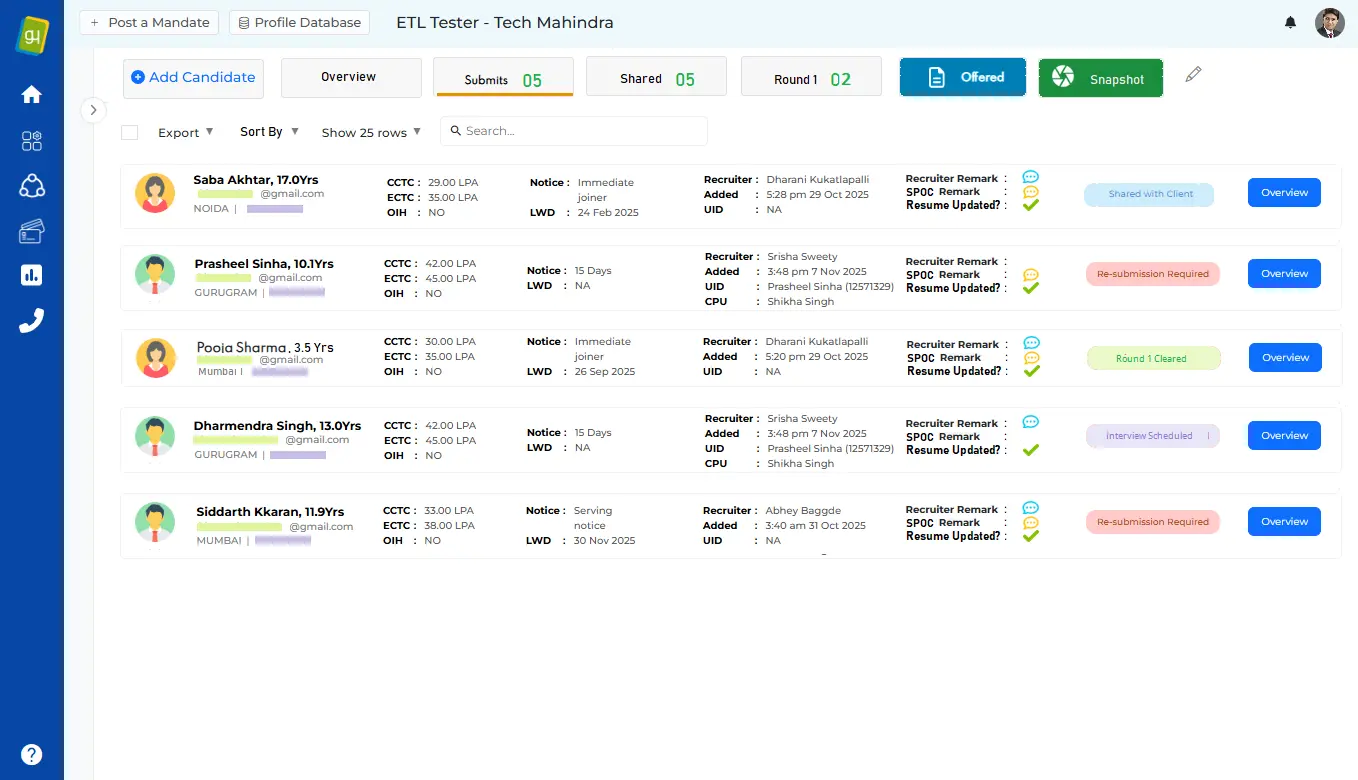Open the Show 25 rows dropdown
1358x780 pixels.
point(371,132)
